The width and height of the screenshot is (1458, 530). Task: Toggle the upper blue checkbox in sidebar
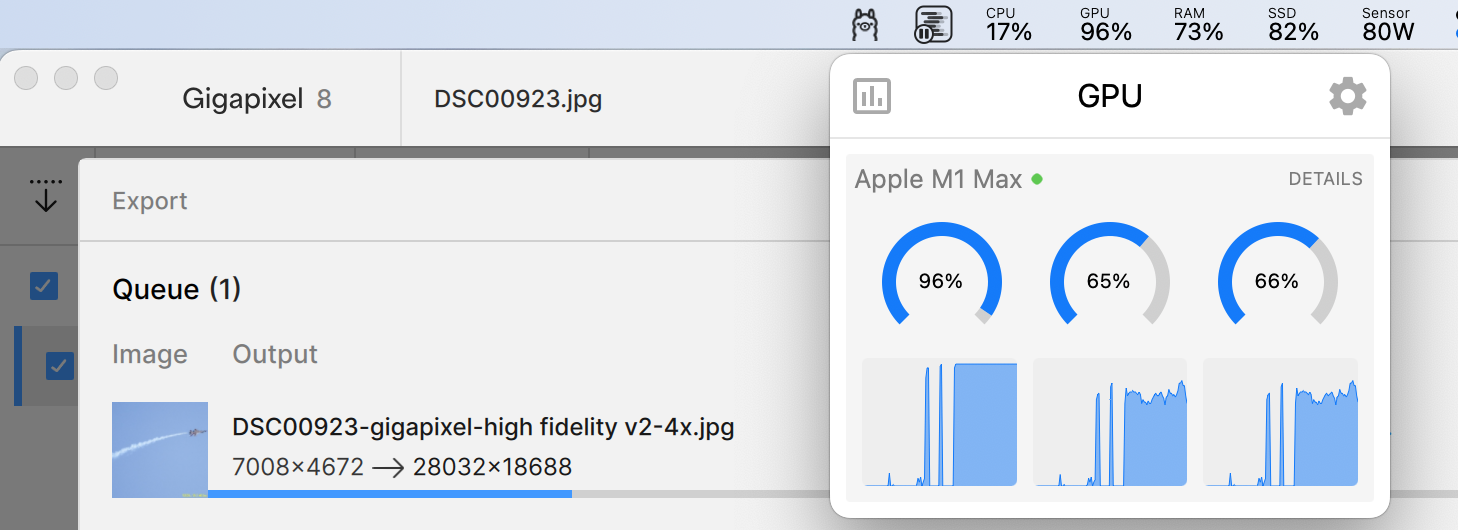(x=44, y=287)
